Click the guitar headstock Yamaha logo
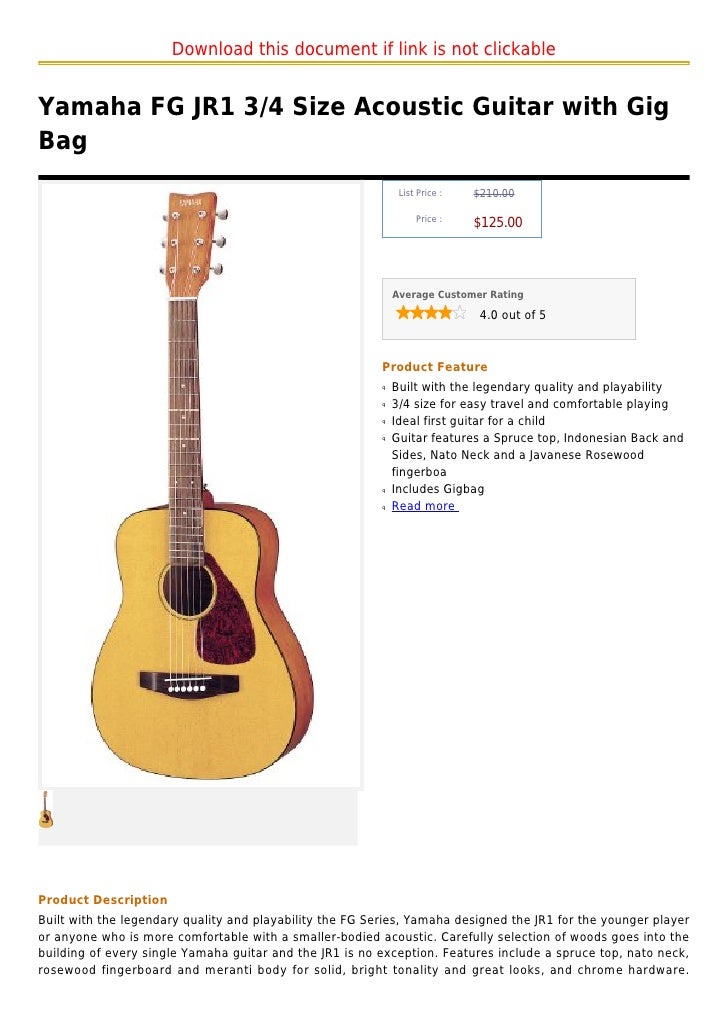 pos(191,202)
